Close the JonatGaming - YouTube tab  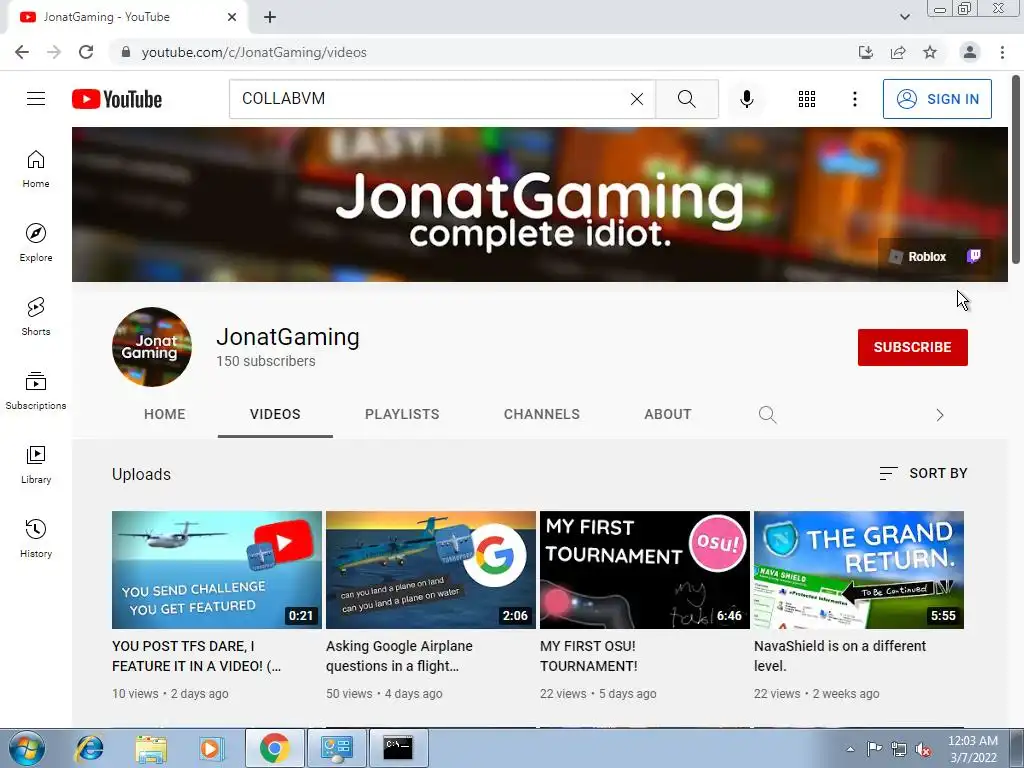pos(232,17)
